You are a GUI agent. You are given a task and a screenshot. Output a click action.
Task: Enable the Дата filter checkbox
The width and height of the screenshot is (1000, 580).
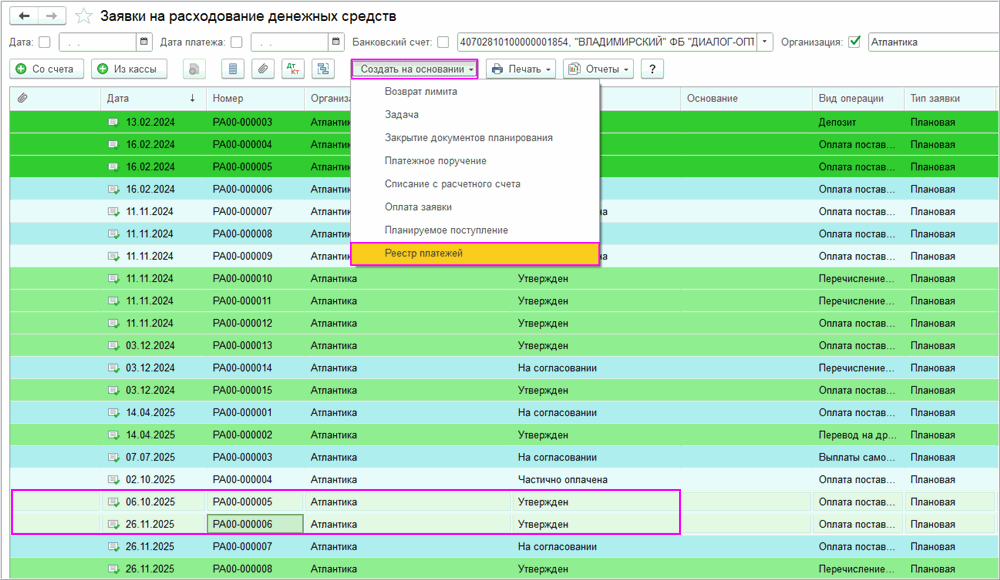click(x=44, y=42)
